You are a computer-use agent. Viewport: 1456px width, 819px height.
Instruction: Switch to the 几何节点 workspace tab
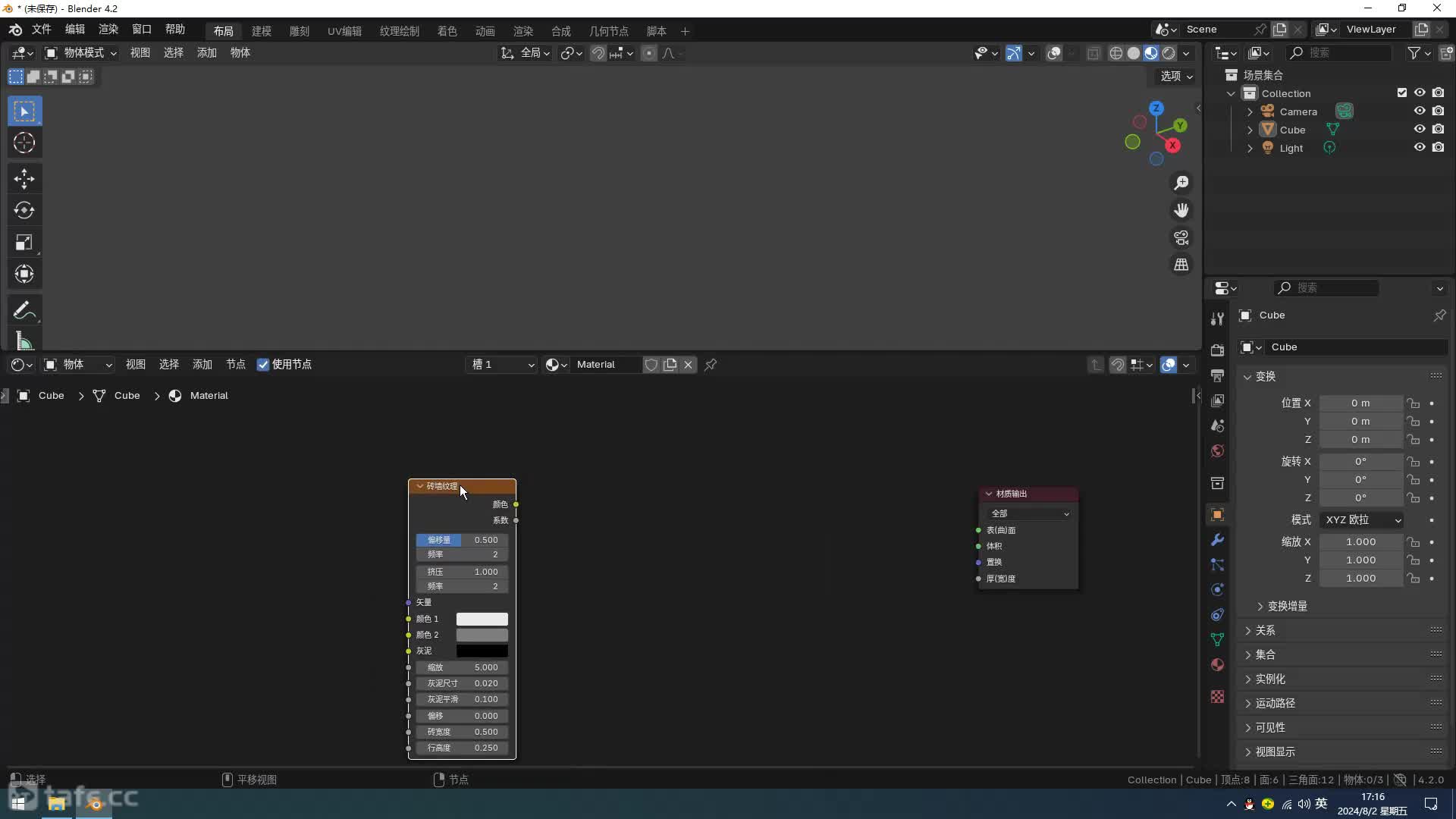point(609,31)
